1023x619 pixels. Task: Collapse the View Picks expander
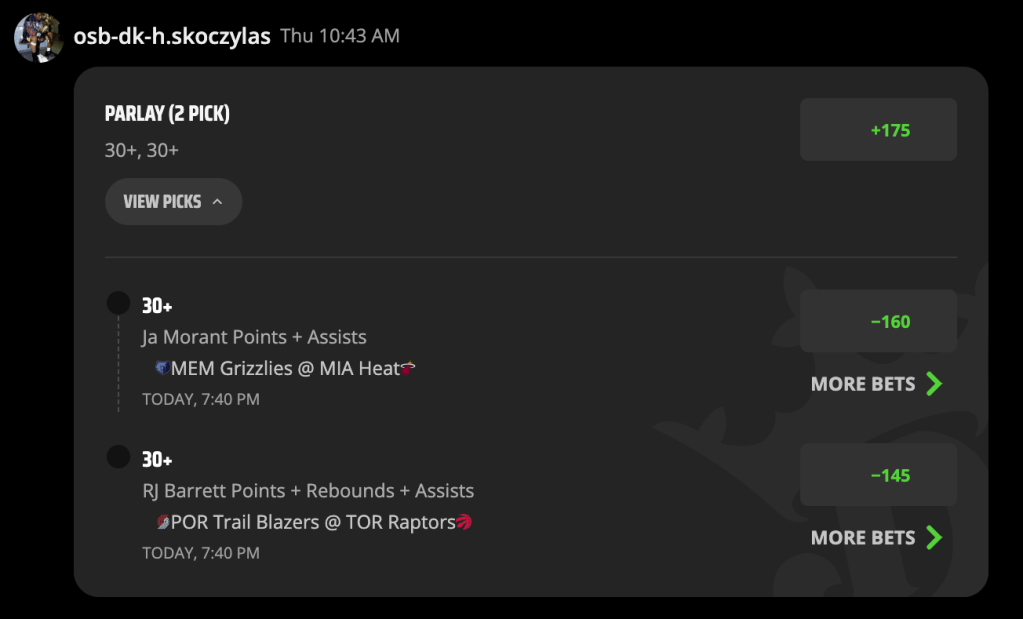[174, 202]
